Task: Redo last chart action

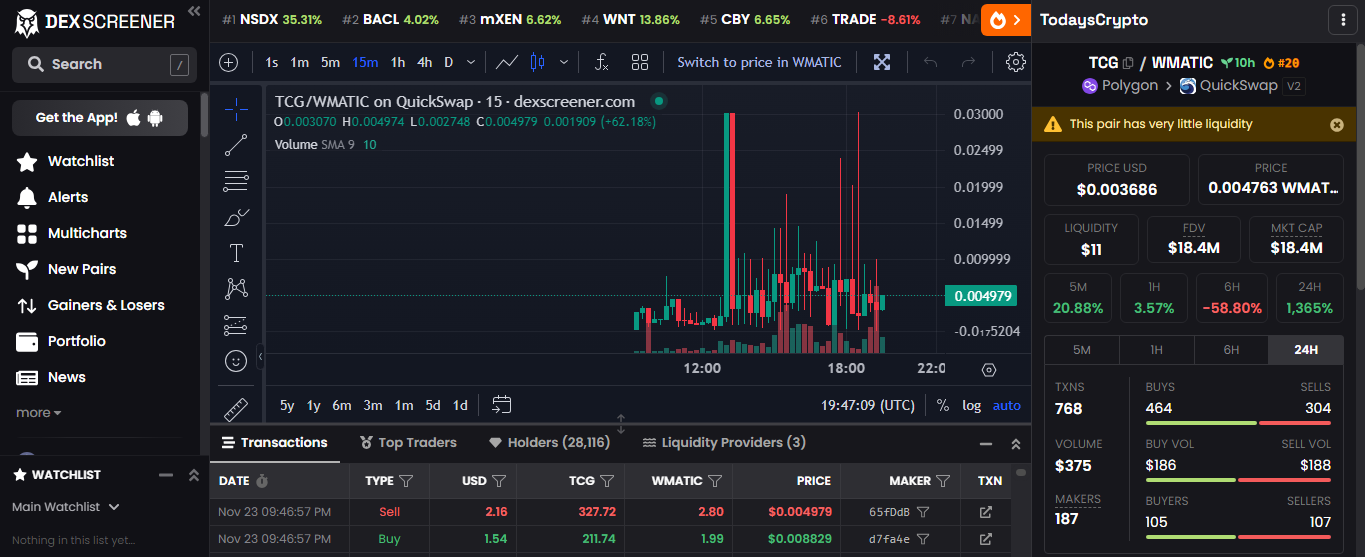Action: [968, 62]
